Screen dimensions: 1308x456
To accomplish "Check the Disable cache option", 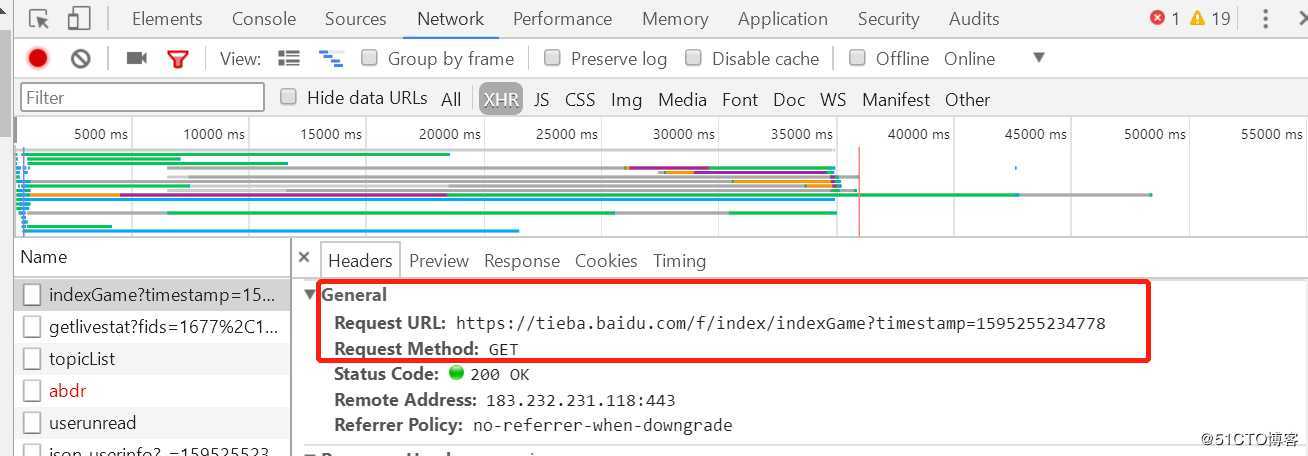I will pyautogui.click(x=693, y=59).
